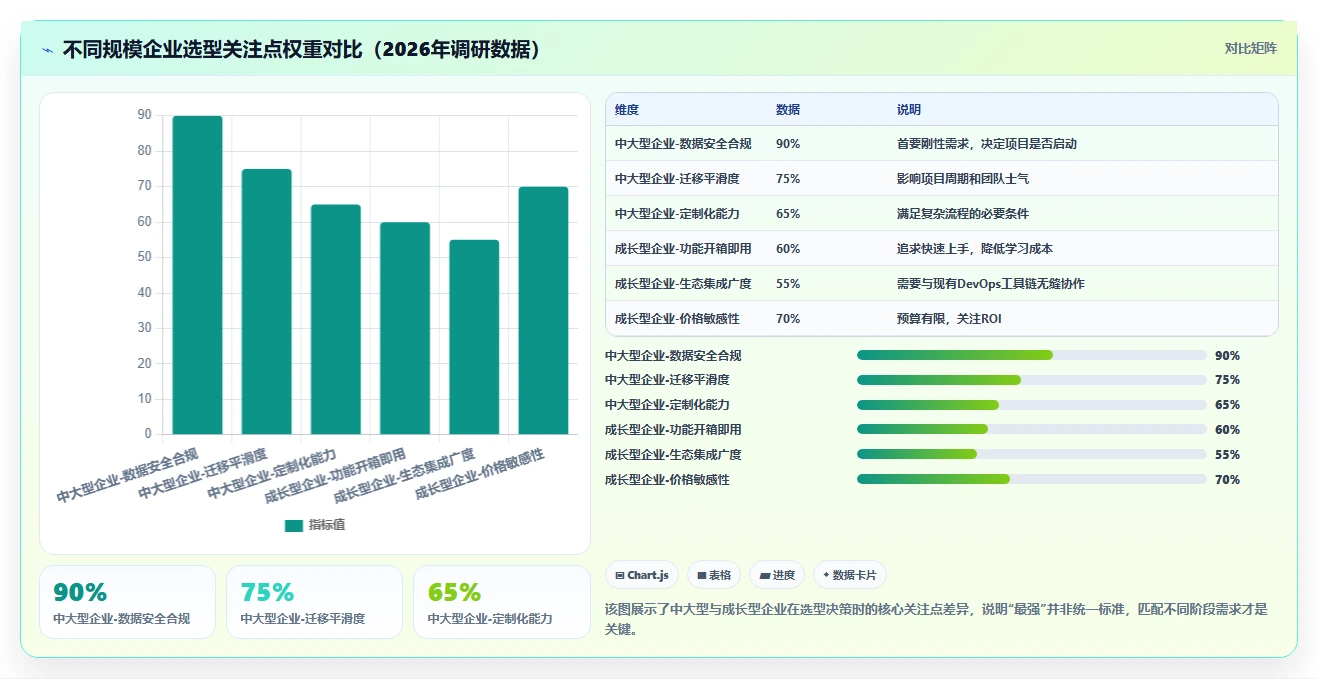Click 需要与现有DevOps工具链无缝协作 description
Screen dimensions: 1318x679
[x=991, y=284]
